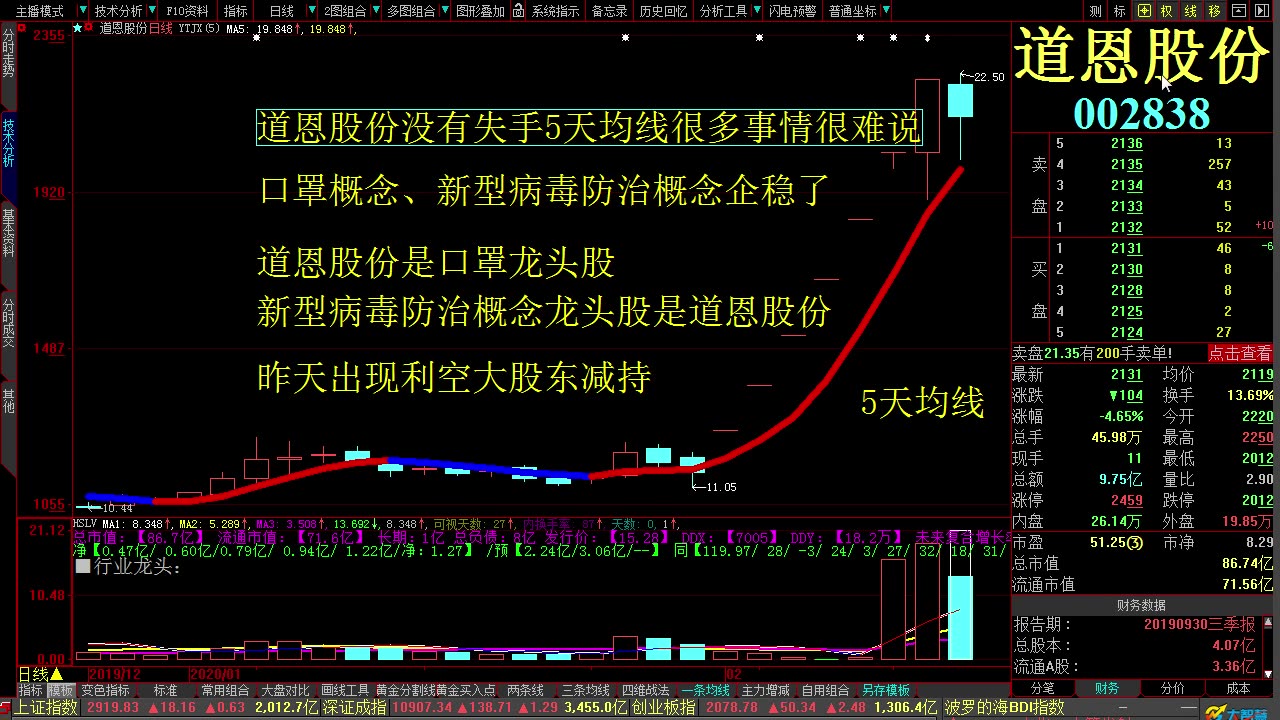Switch to the 财务 bottom-right tab
Viewport: 1280px width, 720px height.
pos(1107,689)
